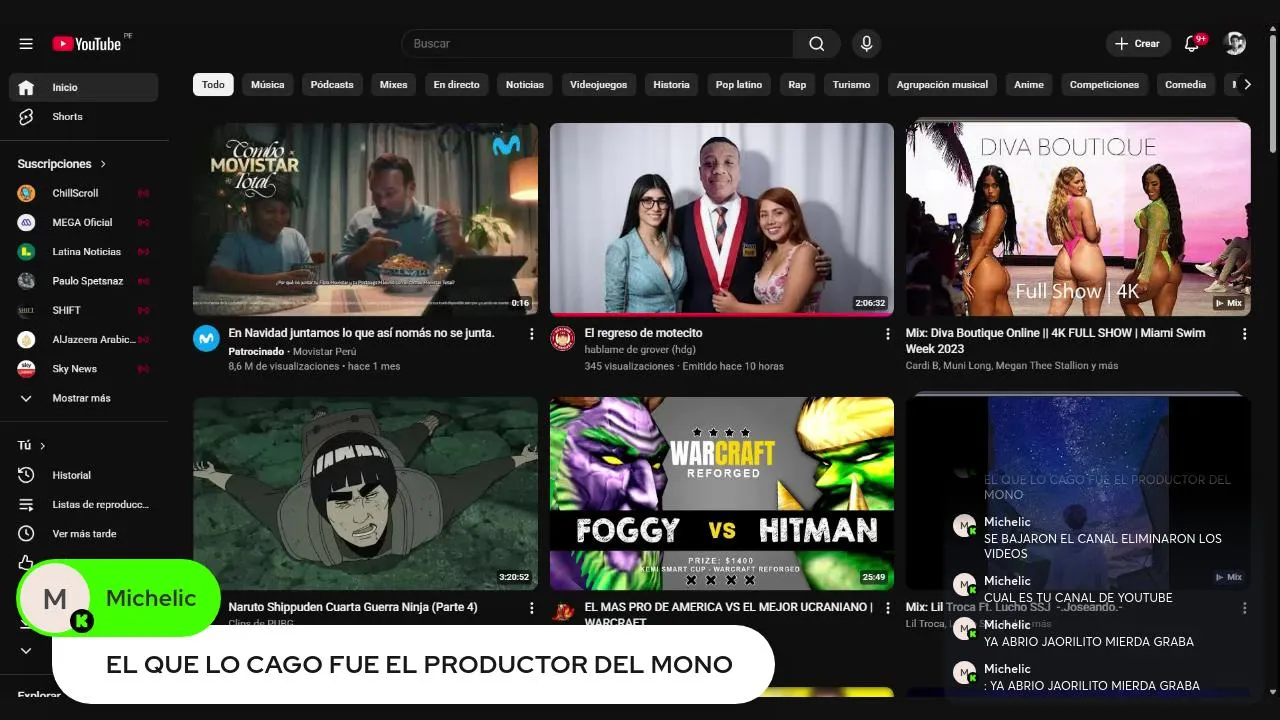Select the Música filter chip
The height and width of the screenshot is (720, 1280).
point(267,85)
